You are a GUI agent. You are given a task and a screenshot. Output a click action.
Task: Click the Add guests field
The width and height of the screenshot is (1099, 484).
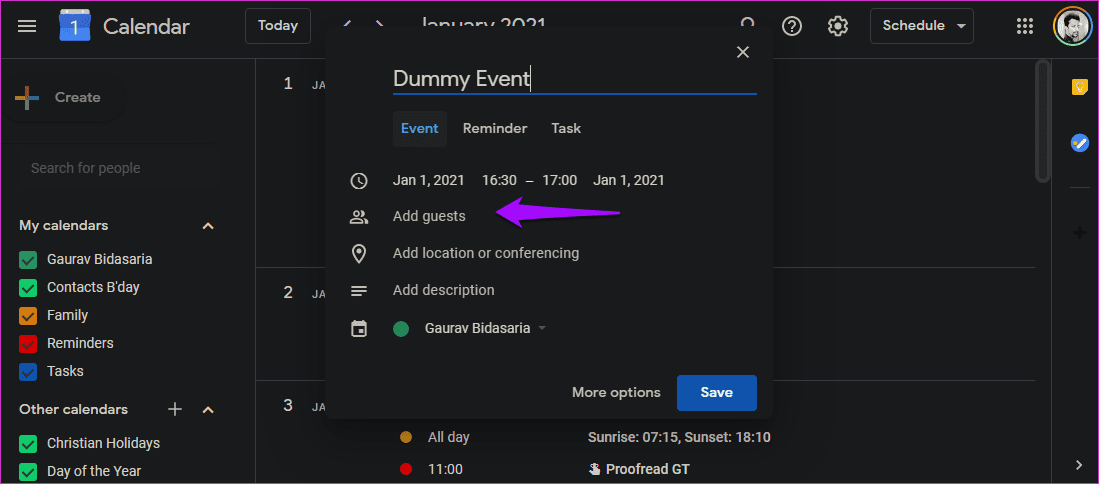click(429, 216)
